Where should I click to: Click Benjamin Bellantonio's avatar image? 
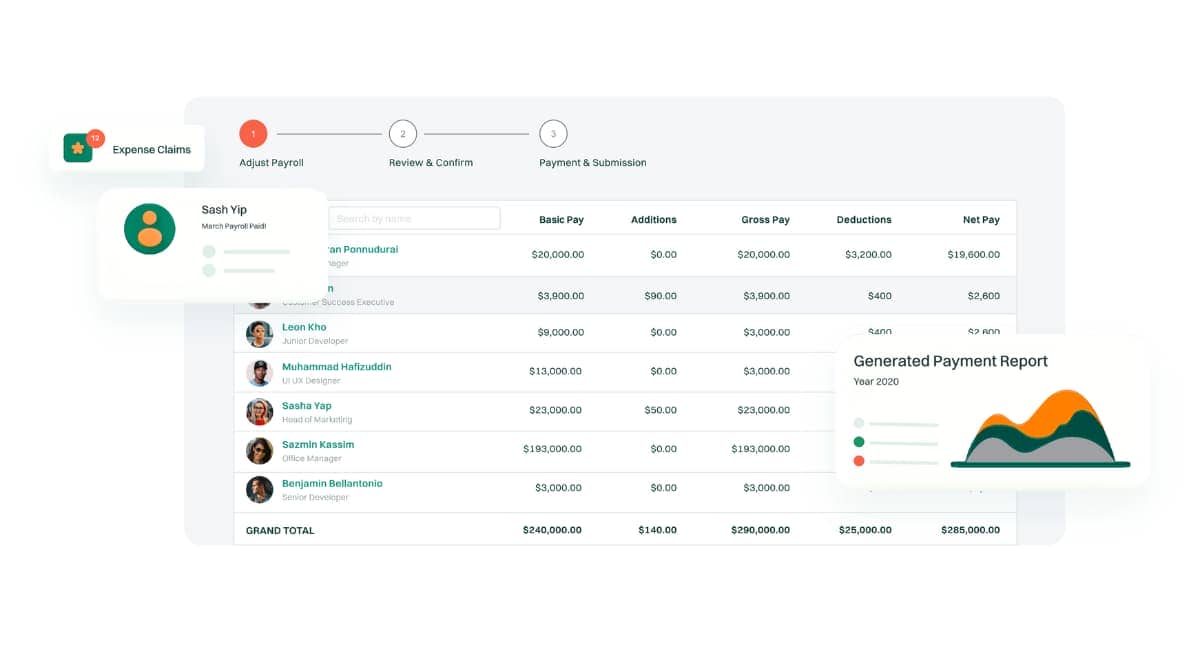point(259,489)
